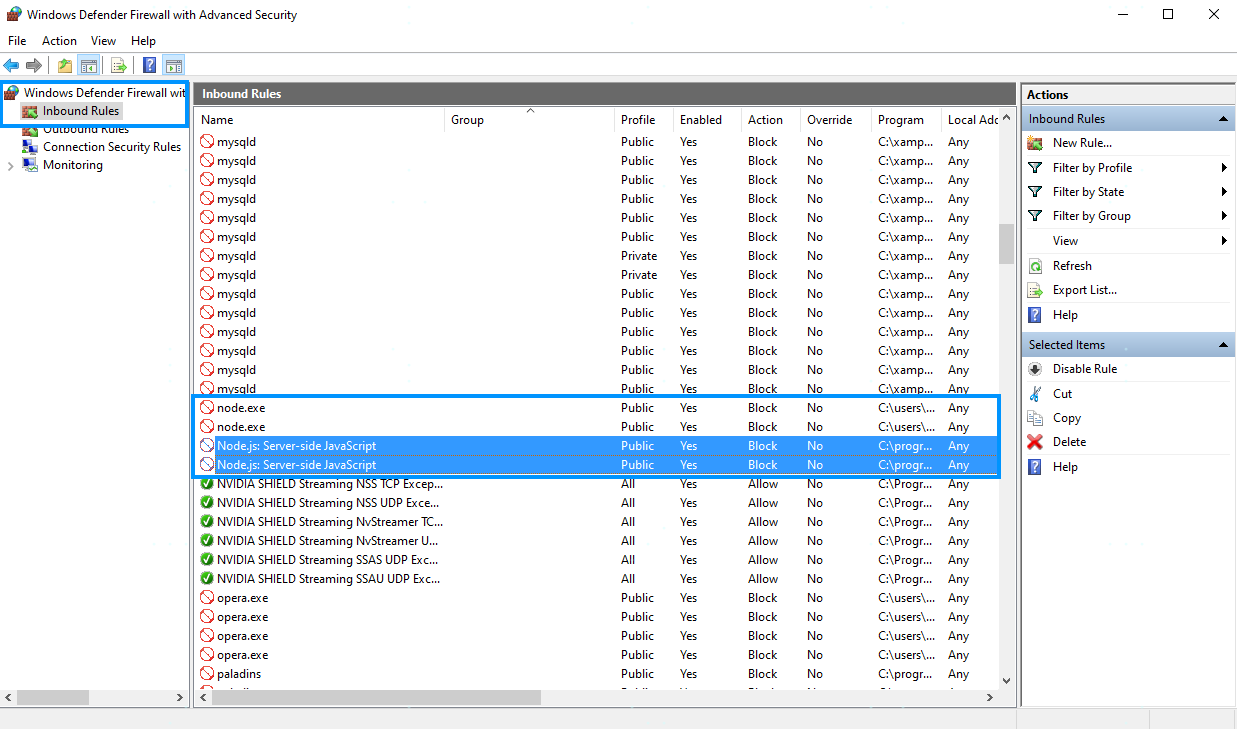Click the scroll-down arrow of the rules list
Screen dimensions: 1237x729
1006,680
